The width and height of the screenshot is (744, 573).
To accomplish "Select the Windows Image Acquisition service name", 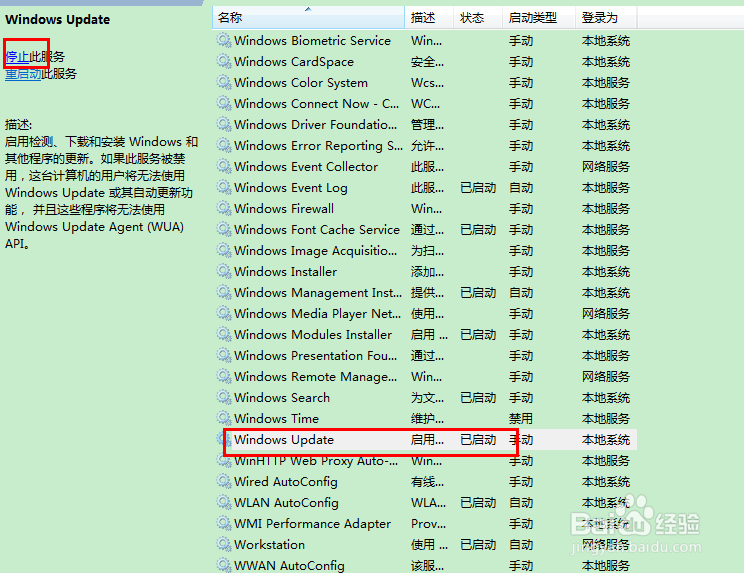I will (316, 250).
